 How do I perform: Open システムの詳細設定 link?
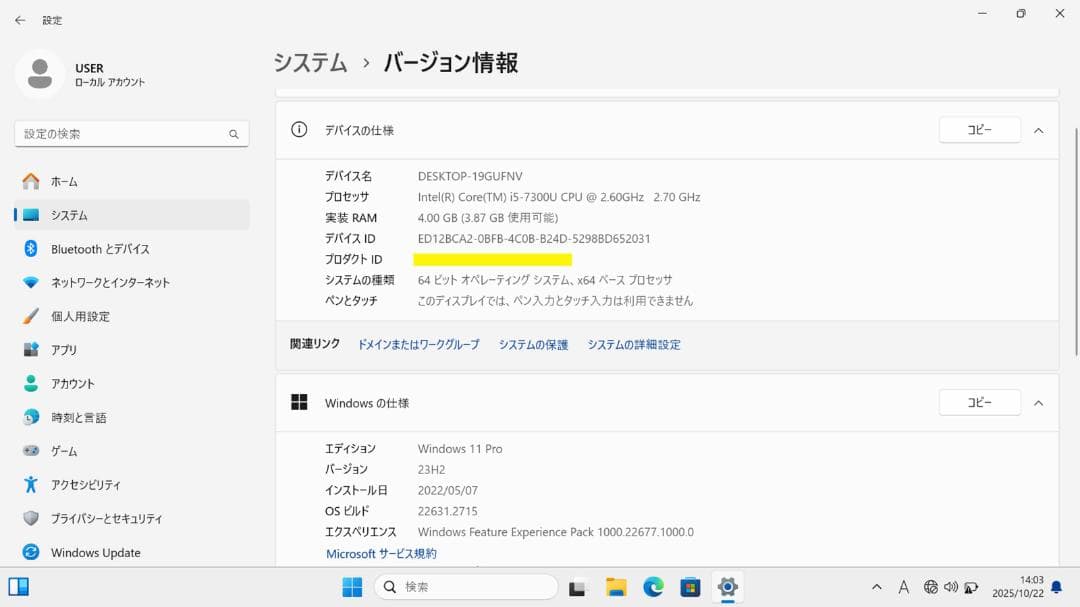tap(634, 344)
